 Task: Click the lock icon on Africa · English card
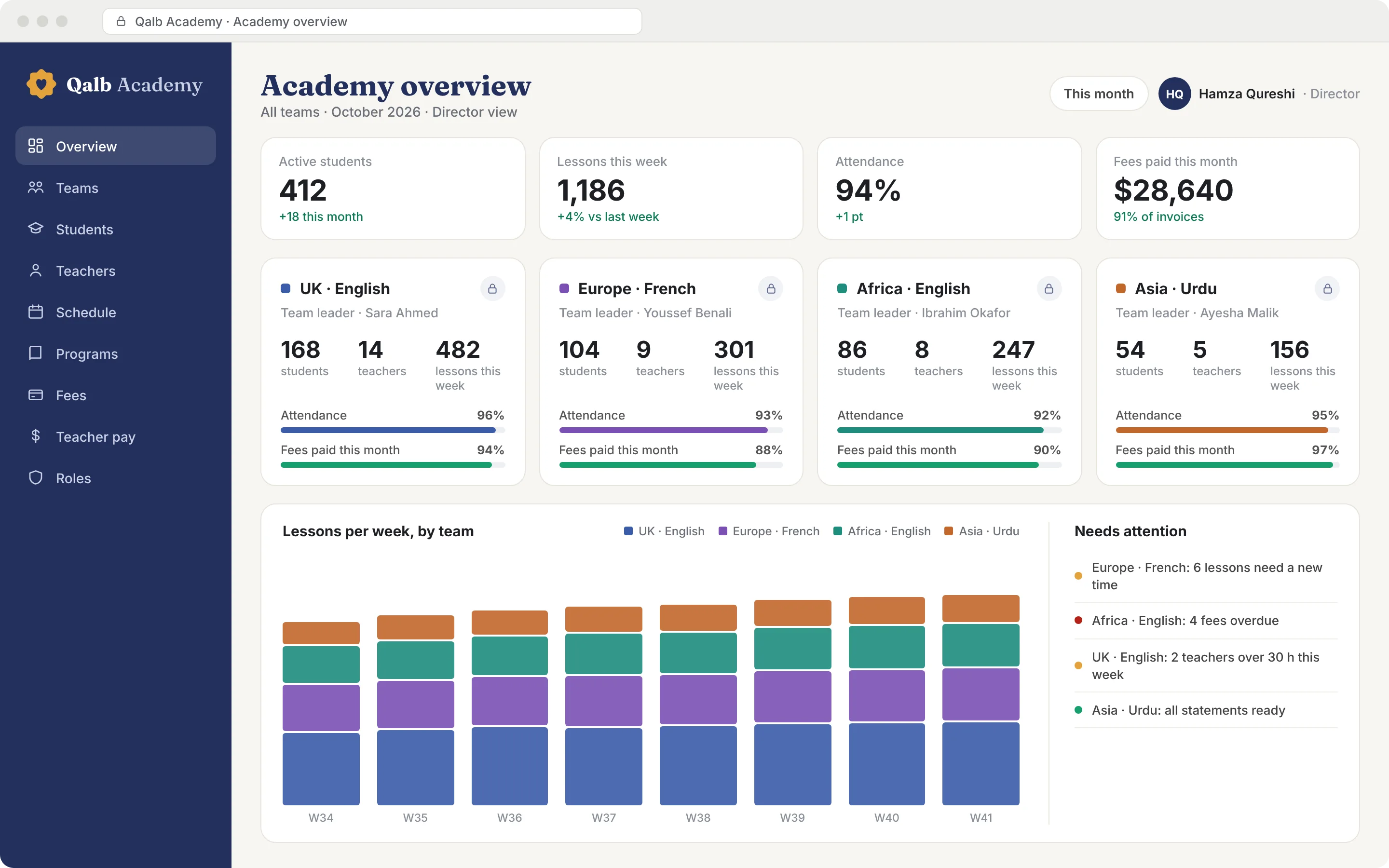1049,289
